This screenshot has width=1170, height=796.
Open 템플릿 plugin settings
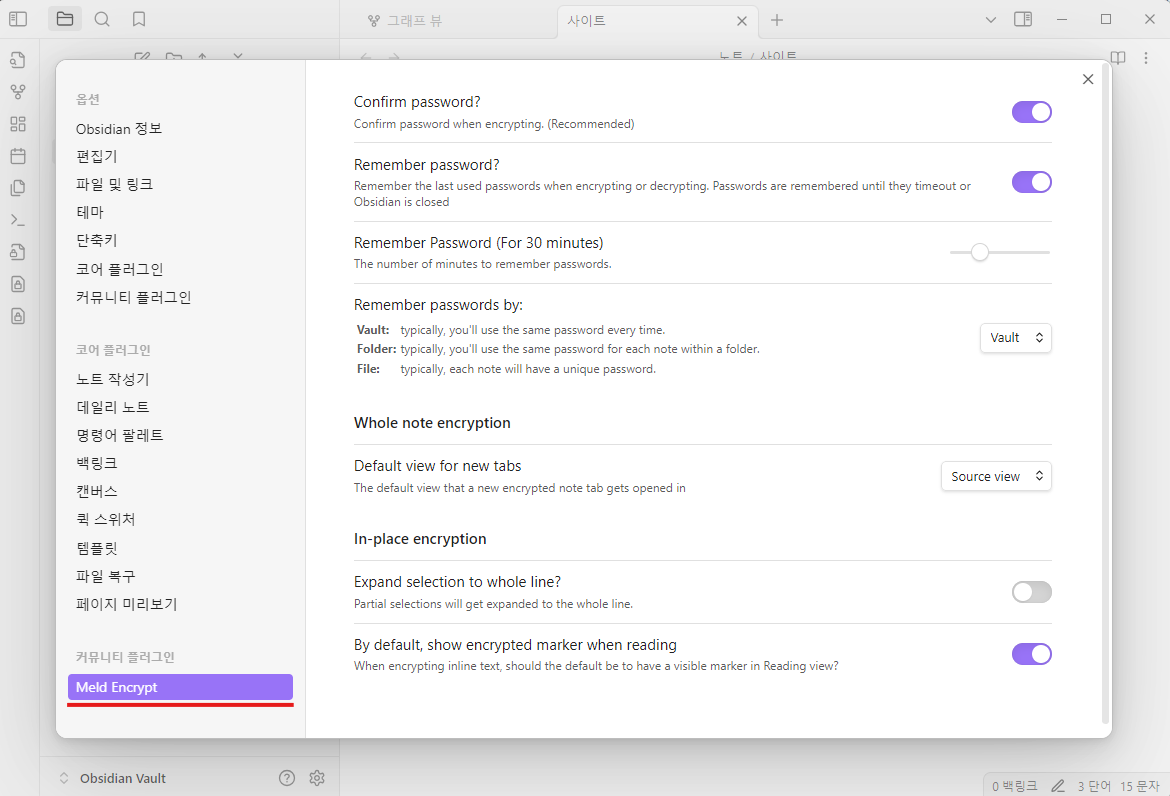[96, 548]
